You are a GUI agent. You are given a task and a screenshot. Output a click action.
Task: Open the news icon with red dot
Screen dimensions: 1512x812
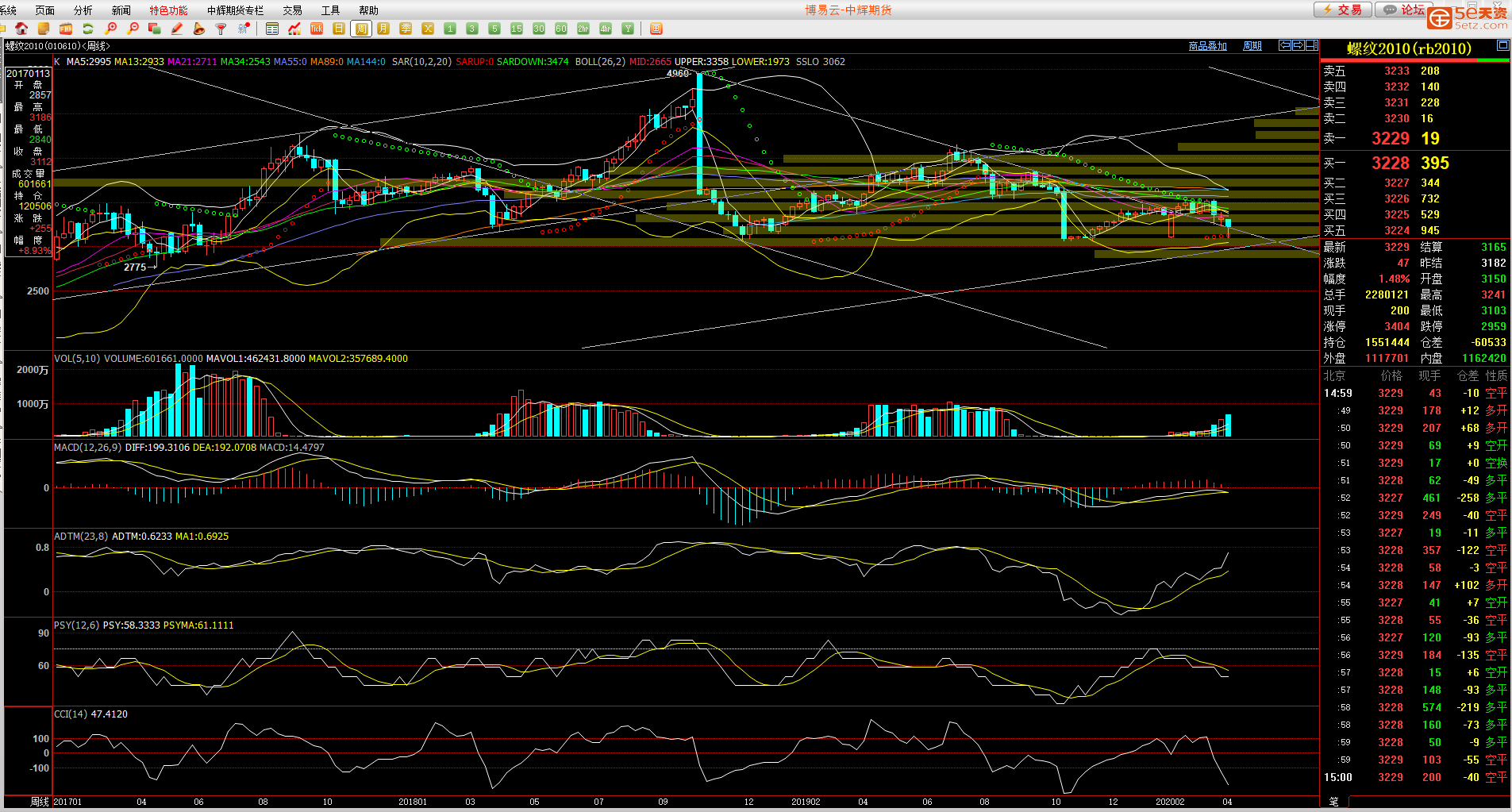click(244, 29)
